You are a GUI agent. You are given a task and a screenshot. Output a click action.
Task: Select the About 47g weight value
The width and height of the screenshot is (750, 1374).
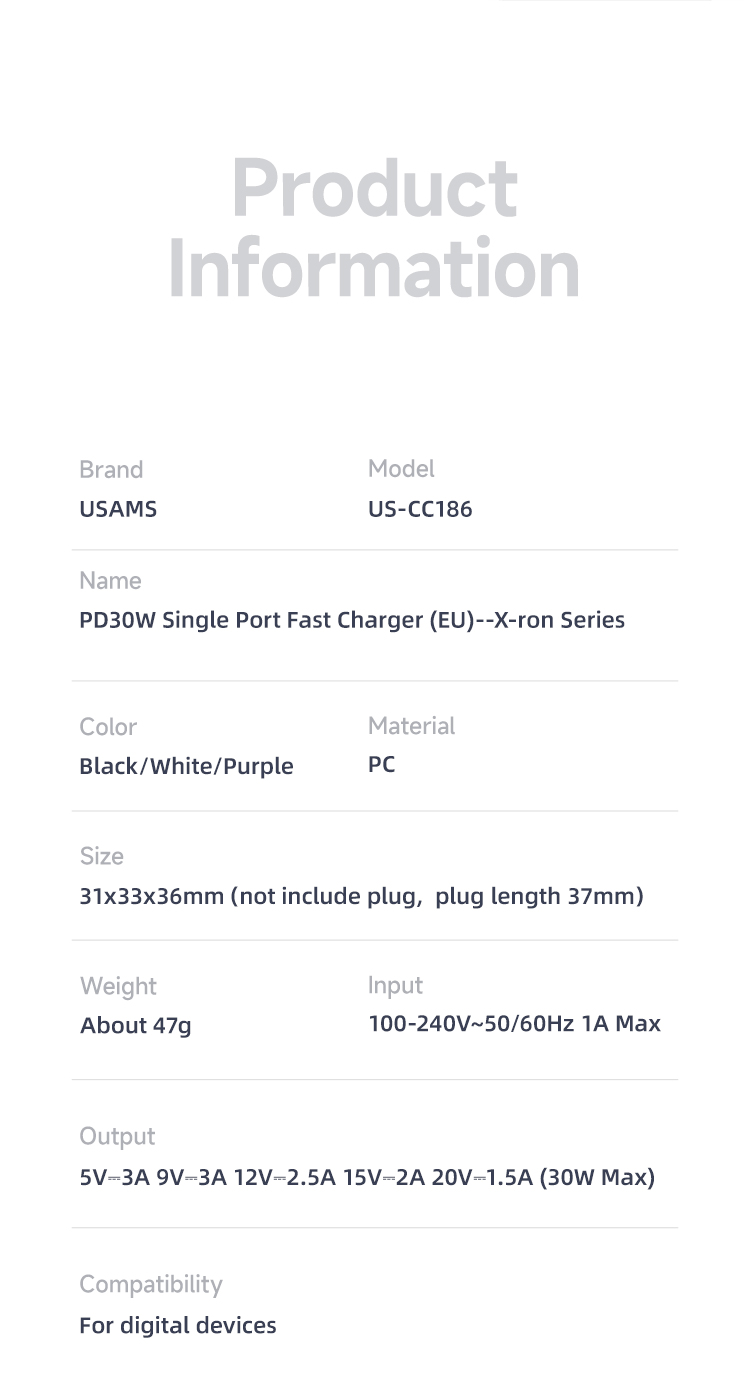(136, 1026)
